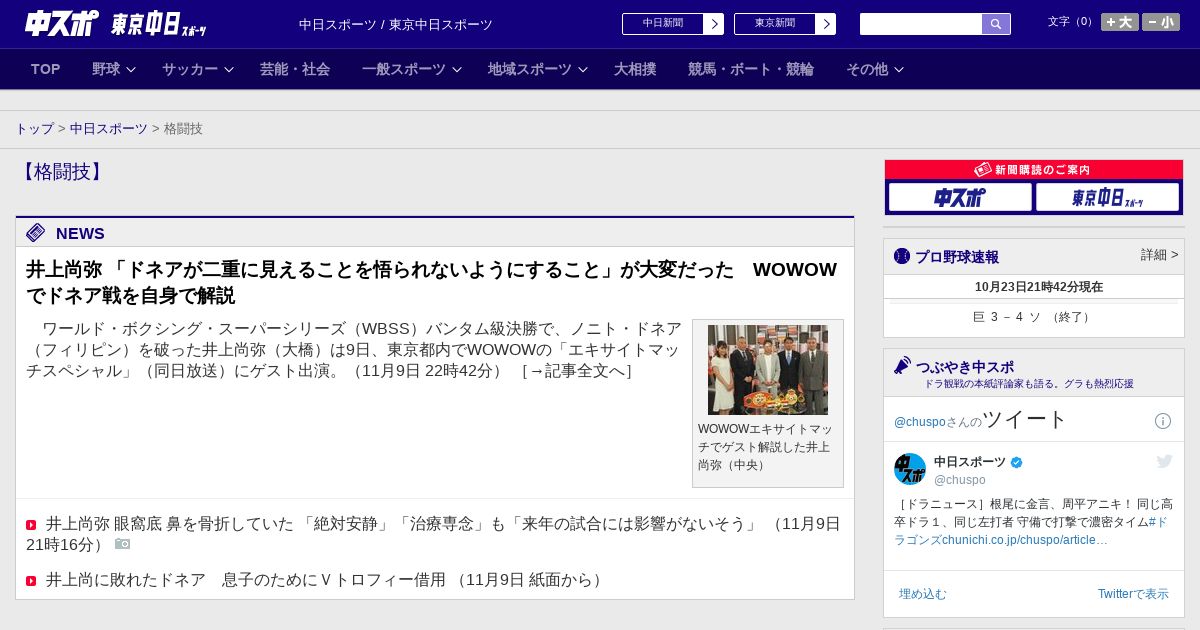Increase font size with 大 button
The height and width of the screenshot is (630, 1200).
point(1120,22)
